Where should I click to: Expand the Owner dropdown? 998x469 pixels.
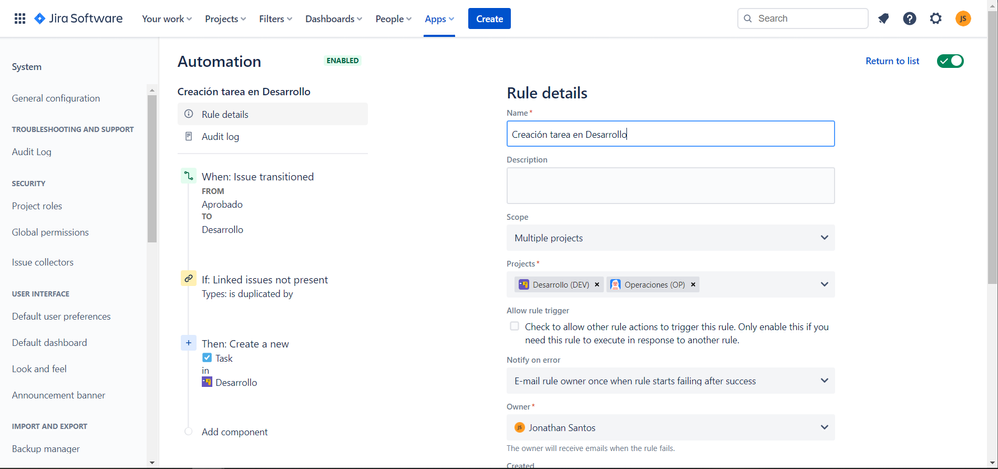670,428
